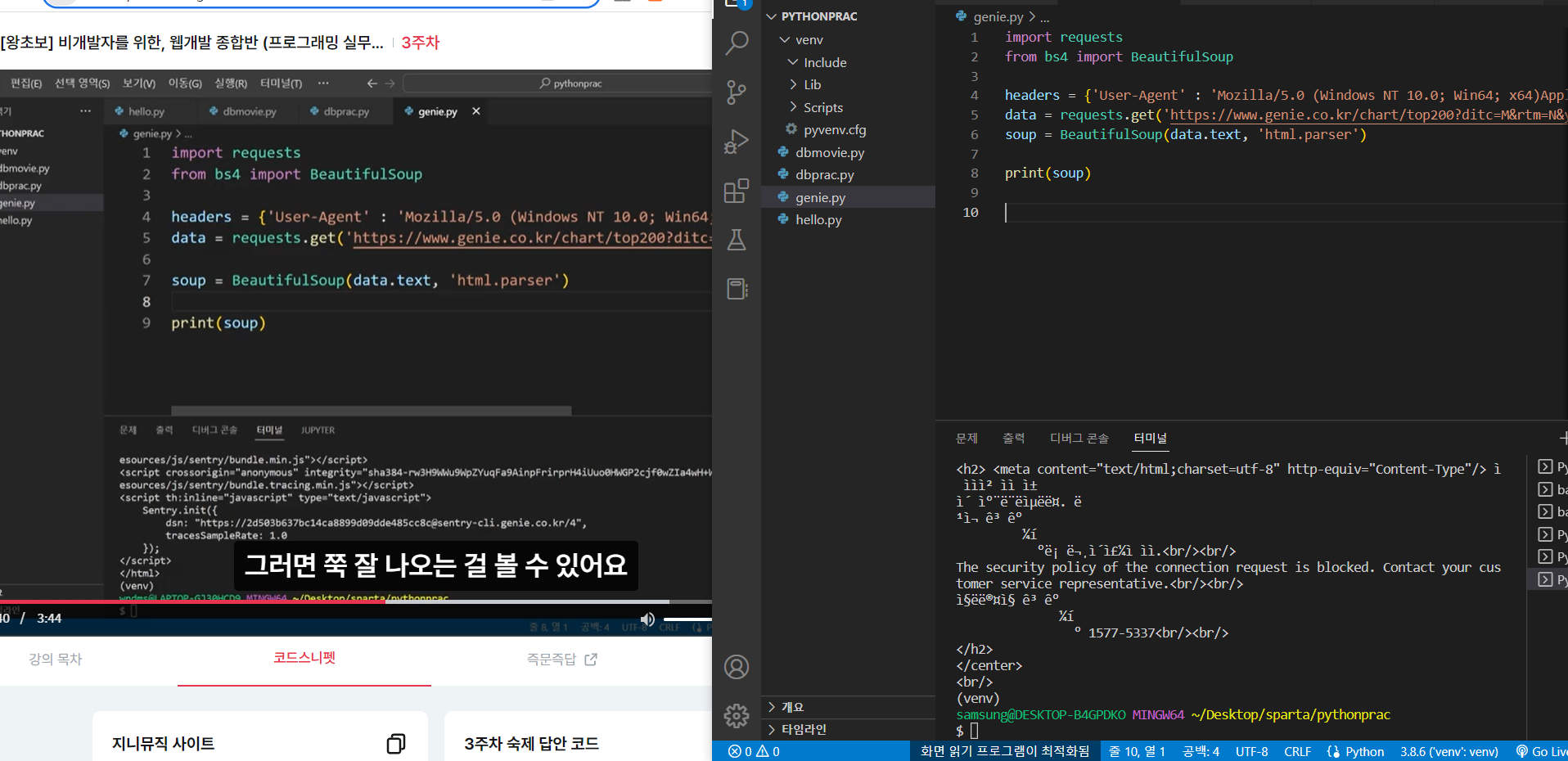The image size is (1568, 761).
Task: Click print(soup) on editor line 8
Action: pos(1048,173)
